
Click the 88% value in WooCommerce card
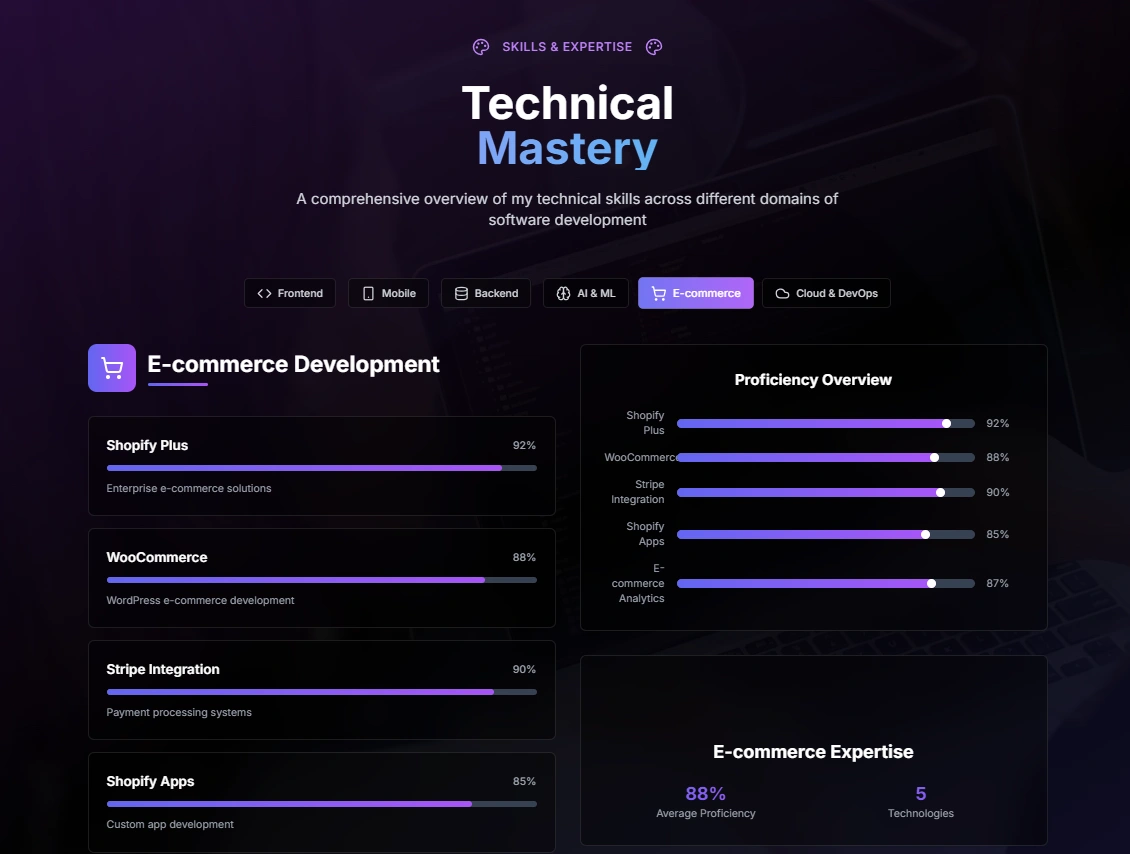click(524, 557)
